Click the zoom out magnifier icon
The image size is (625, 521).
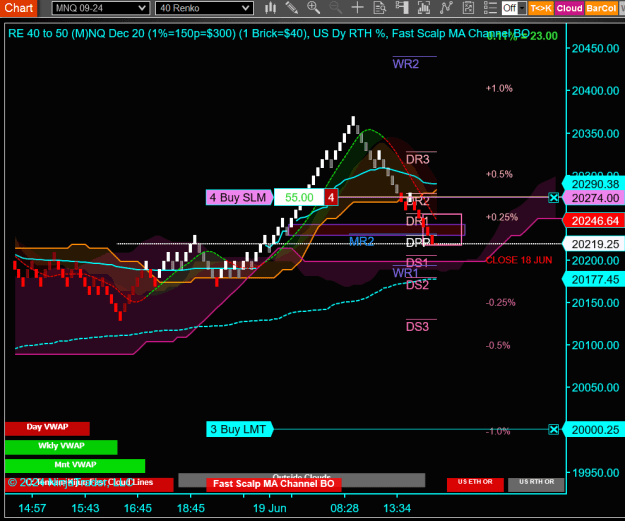click(336, 8)
